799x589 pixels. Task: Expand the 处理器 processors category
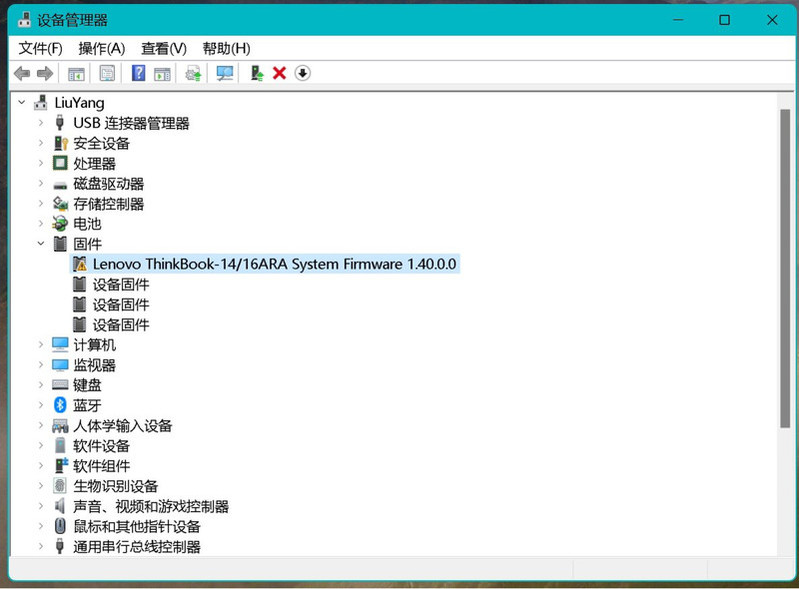pos(41,163)
